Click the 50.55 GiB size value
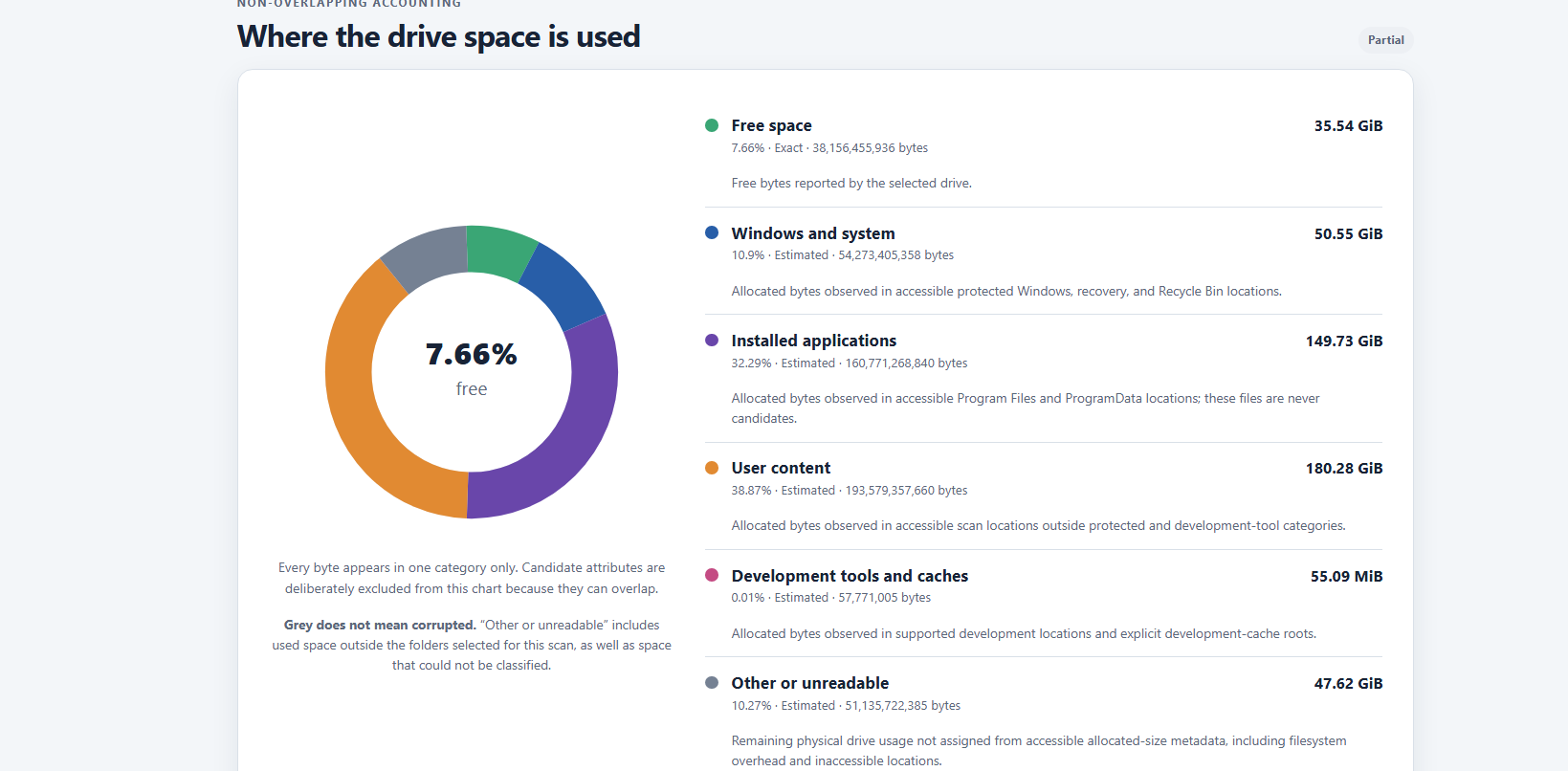This screenshot has width=1568, height=771. point(1348,233)
